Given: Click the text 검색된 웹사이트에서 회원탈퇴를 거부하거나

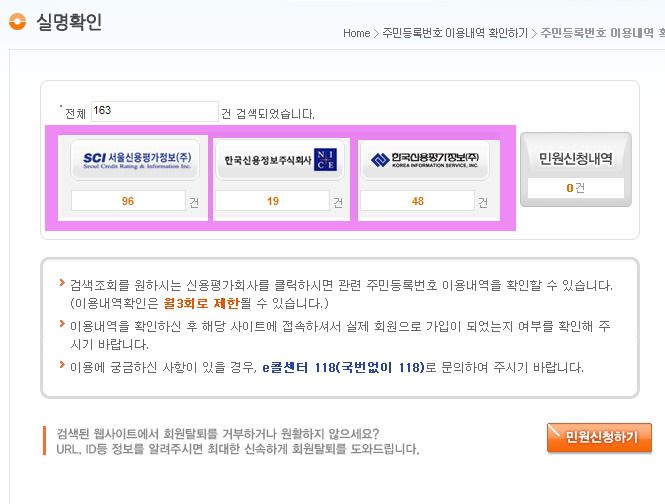Looking at the screenshot, I should 218,434.
